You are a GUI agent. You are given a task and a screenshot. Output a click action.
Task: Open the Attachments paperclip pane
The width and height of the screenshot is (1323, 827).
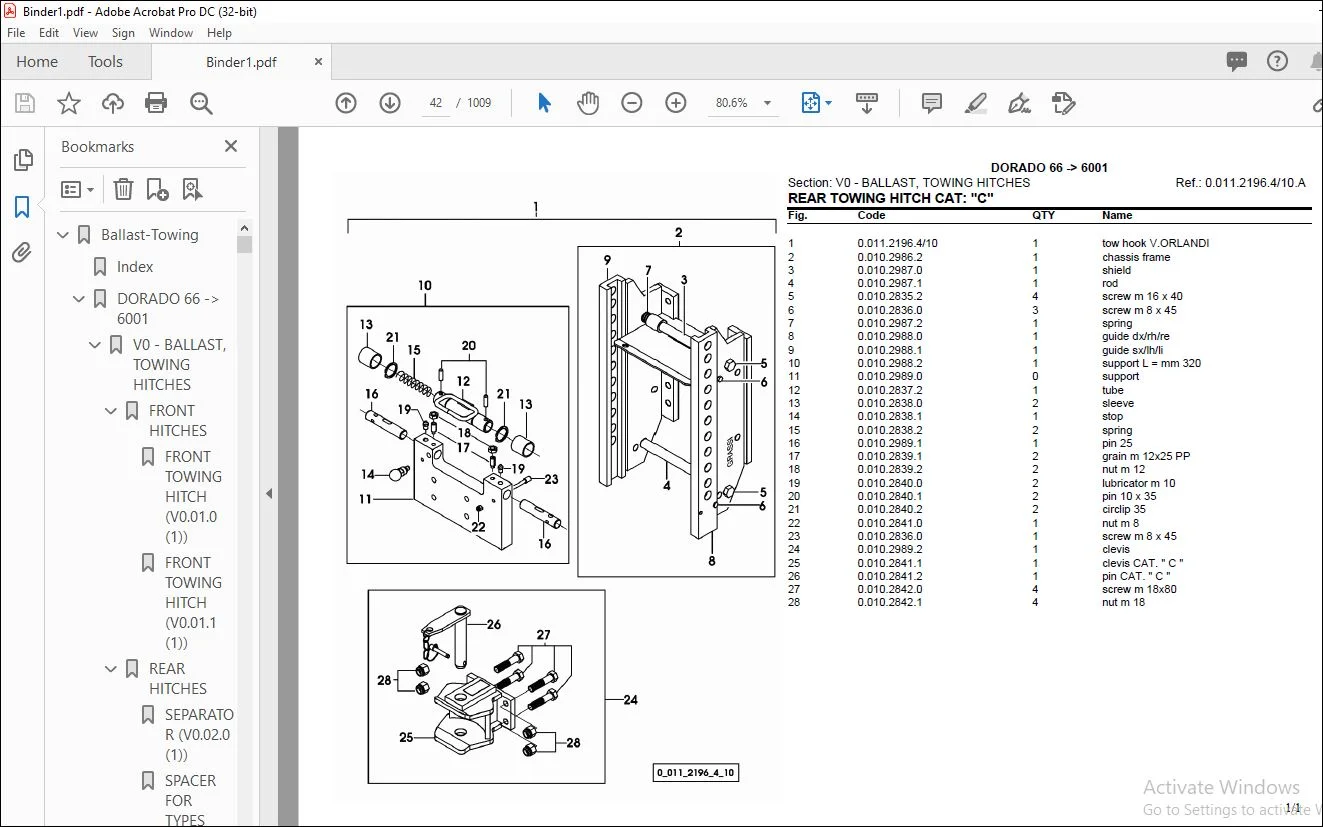point(22,253)
